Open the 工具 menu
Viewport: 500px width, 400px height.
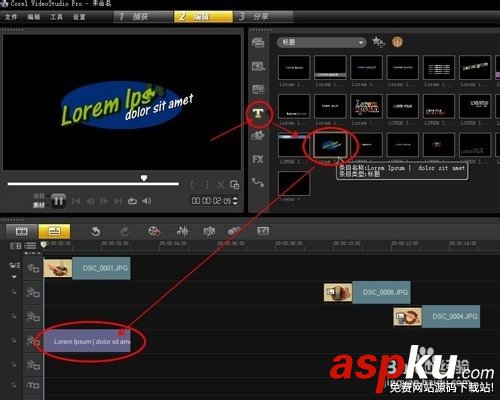[x=56, y=17]
